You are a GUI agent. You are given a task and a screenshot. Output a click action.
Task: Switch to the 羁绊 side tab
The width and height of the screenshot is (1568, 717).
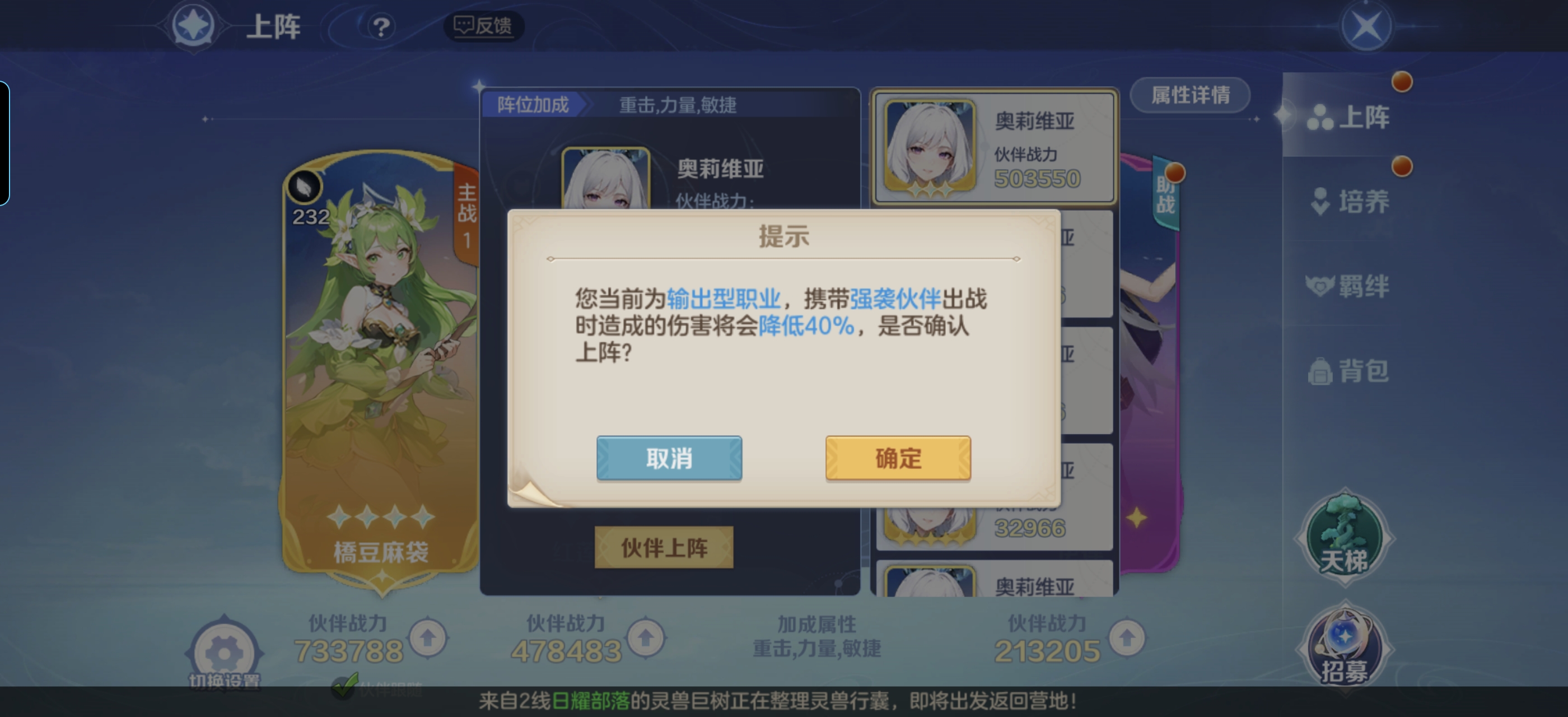pos(1348,286)
